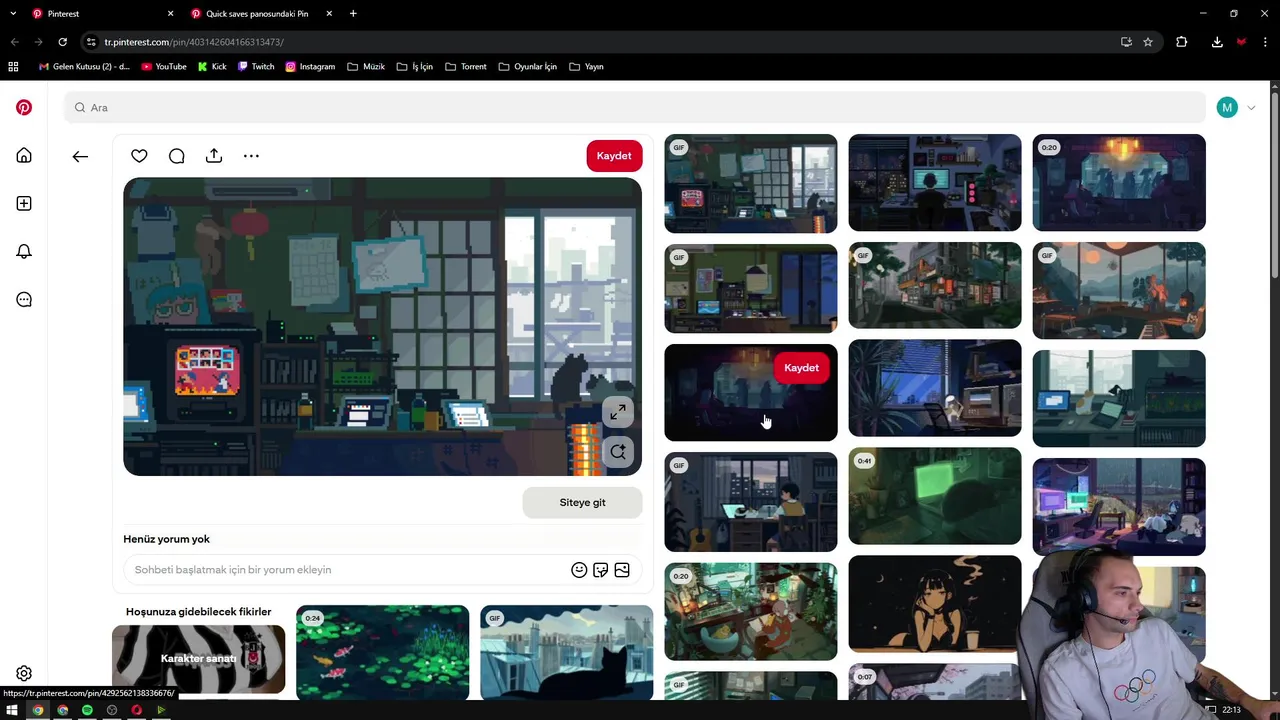Share the pin using the upload icon
This screenshot has height=720, width=1280.
[x=214, y=156]
